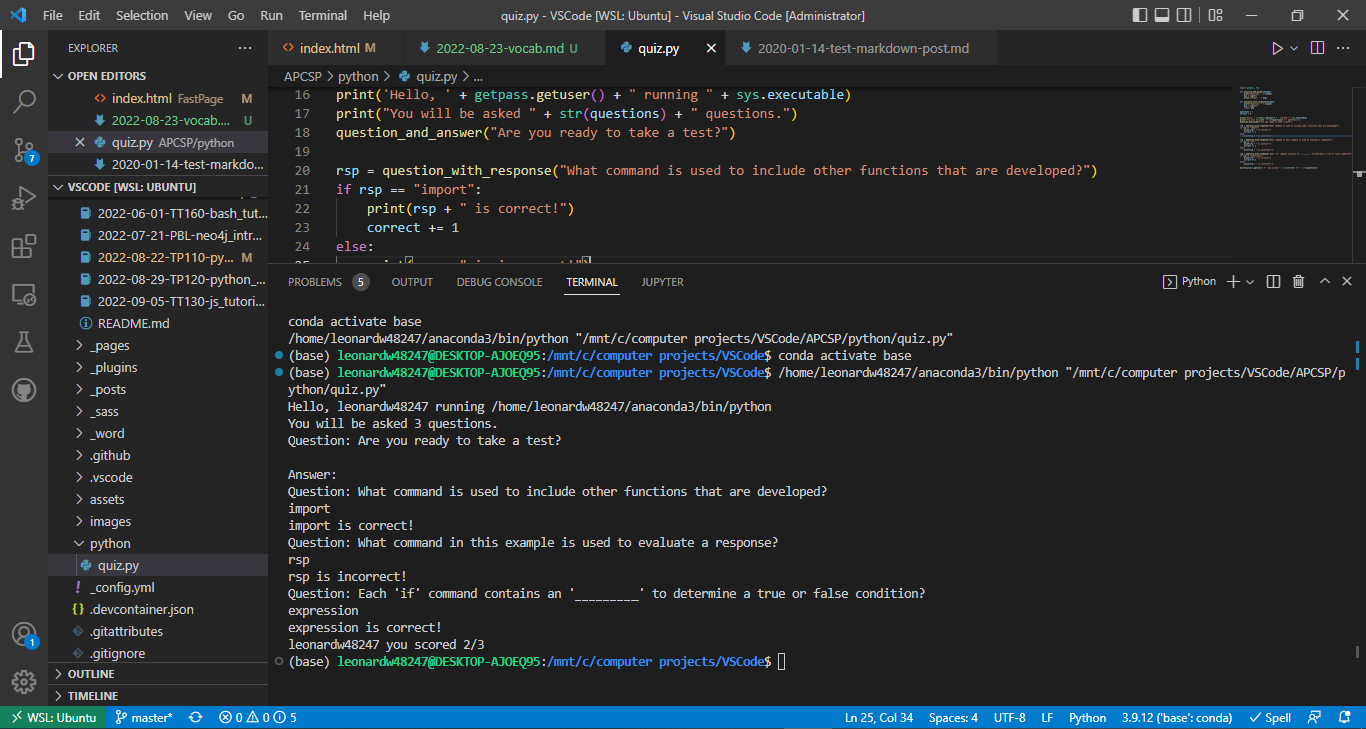Expand the _posts folder
Image resolution: width=1366 pixels, height=729 pixels.
(158, 389)
